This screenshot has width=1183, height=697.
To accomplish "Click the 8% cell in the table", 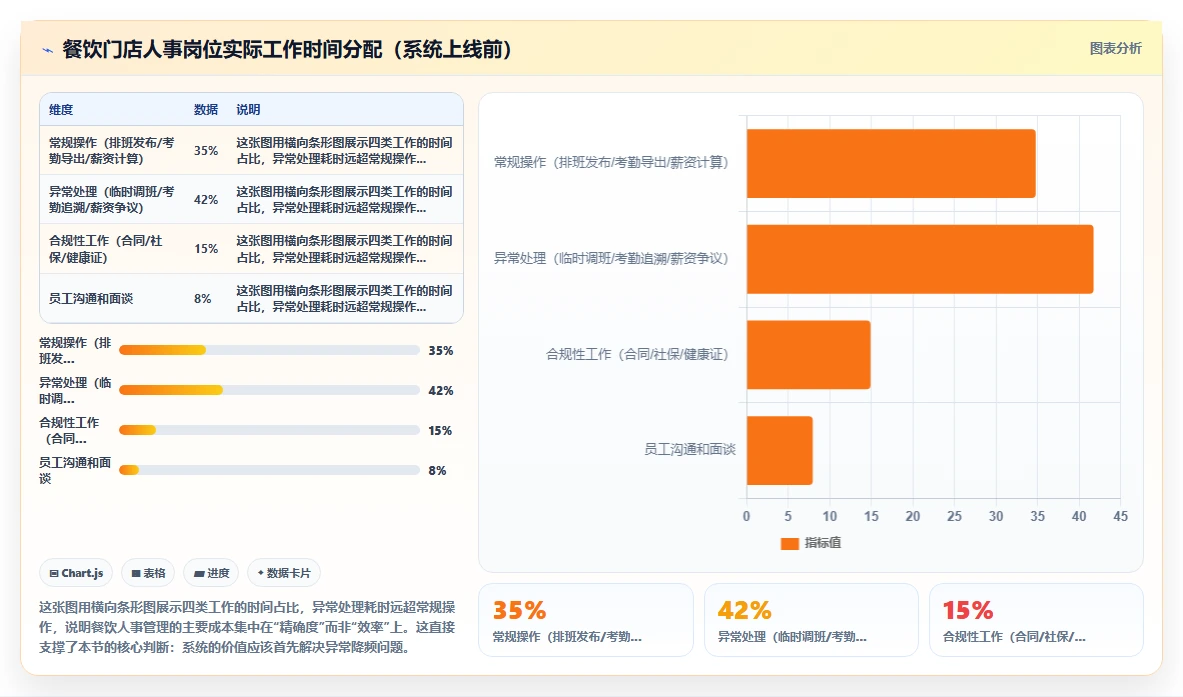I will pos(203,299).
